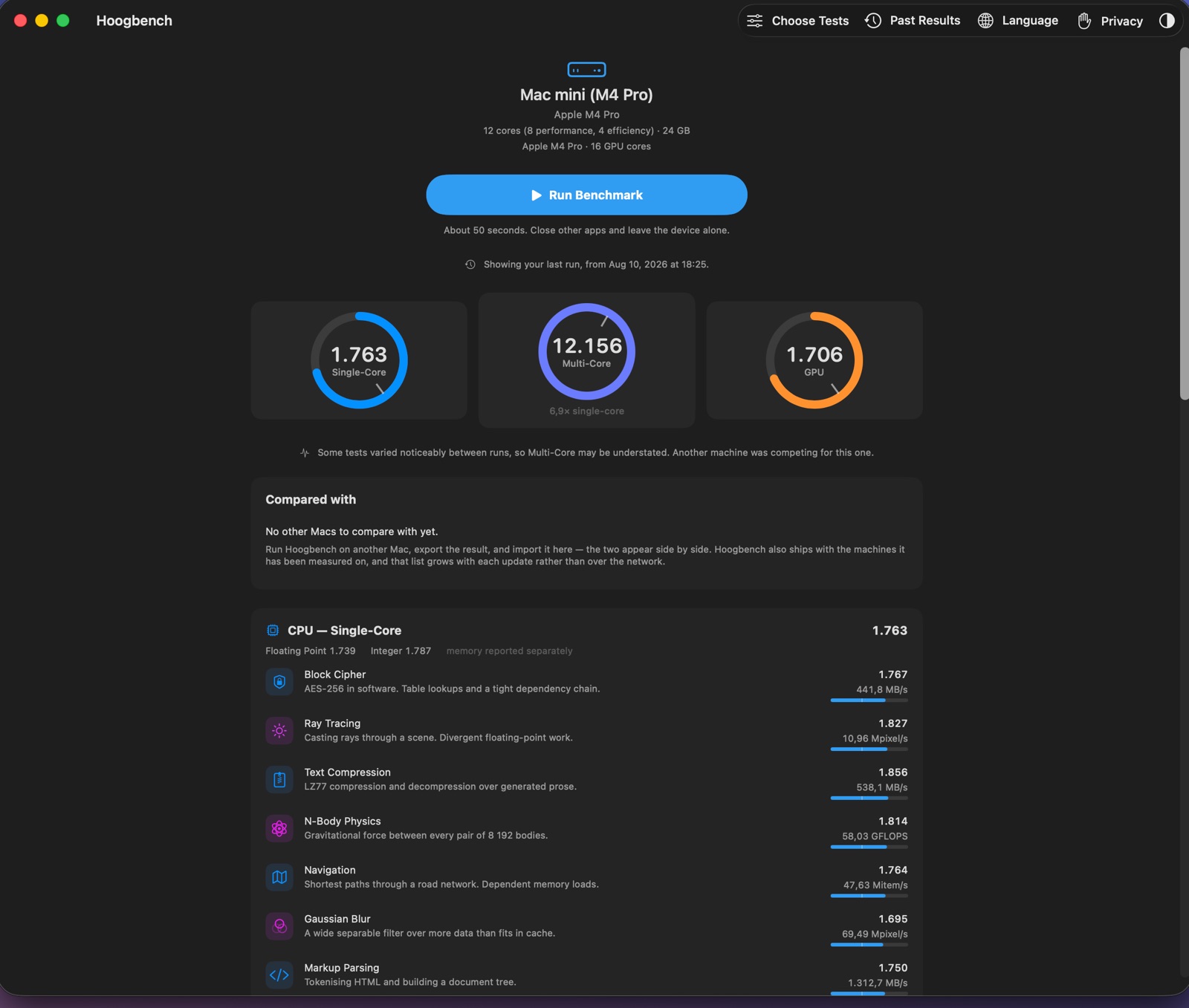Screen dimensions: 1189x1008
Task: Click the vertical scrollbar thumb
Action: tap(1184, 224)
